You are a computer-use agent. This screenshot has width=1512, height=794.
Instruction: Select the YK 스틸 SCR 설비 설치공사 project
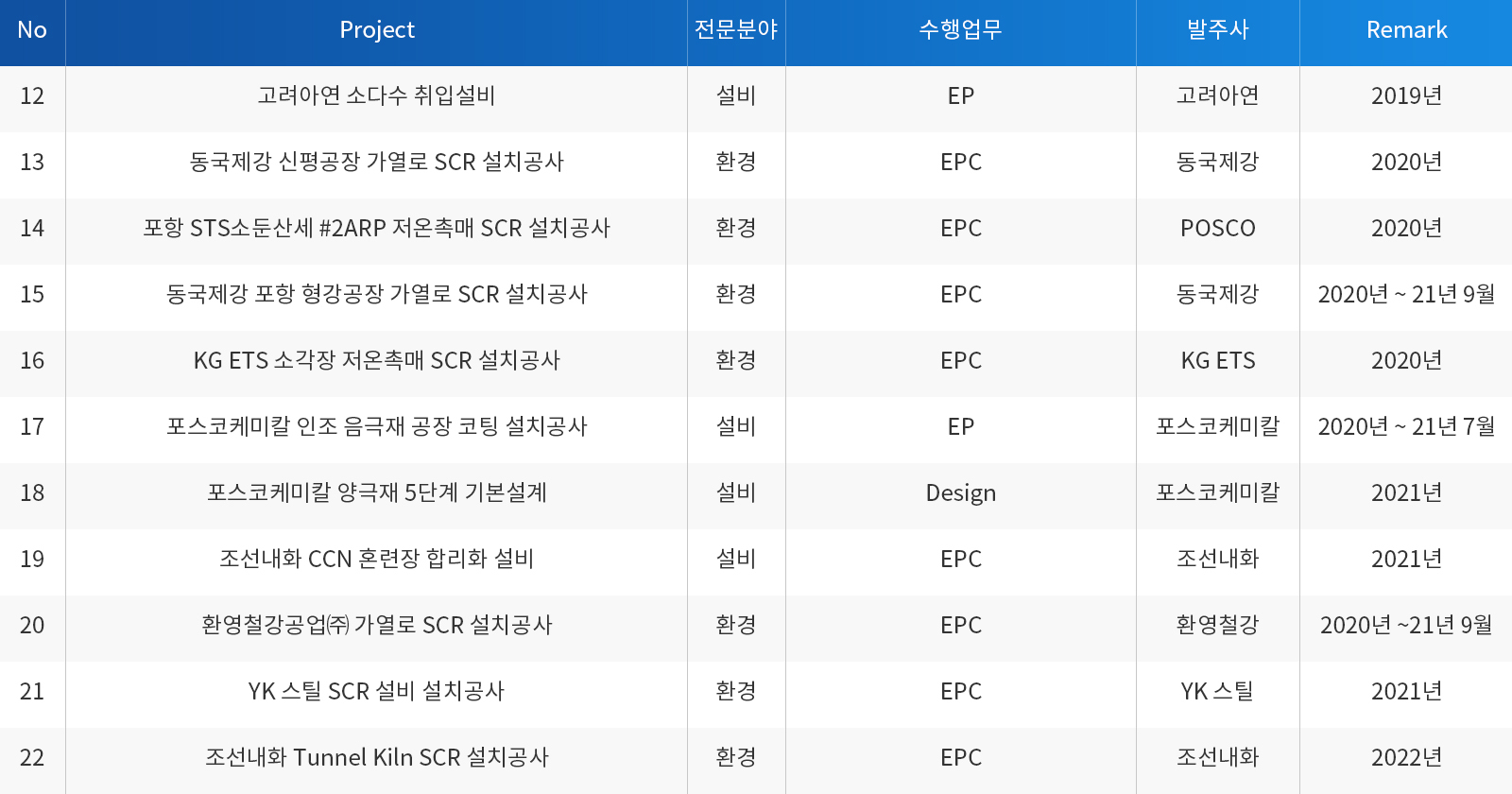tap(376, 691)
